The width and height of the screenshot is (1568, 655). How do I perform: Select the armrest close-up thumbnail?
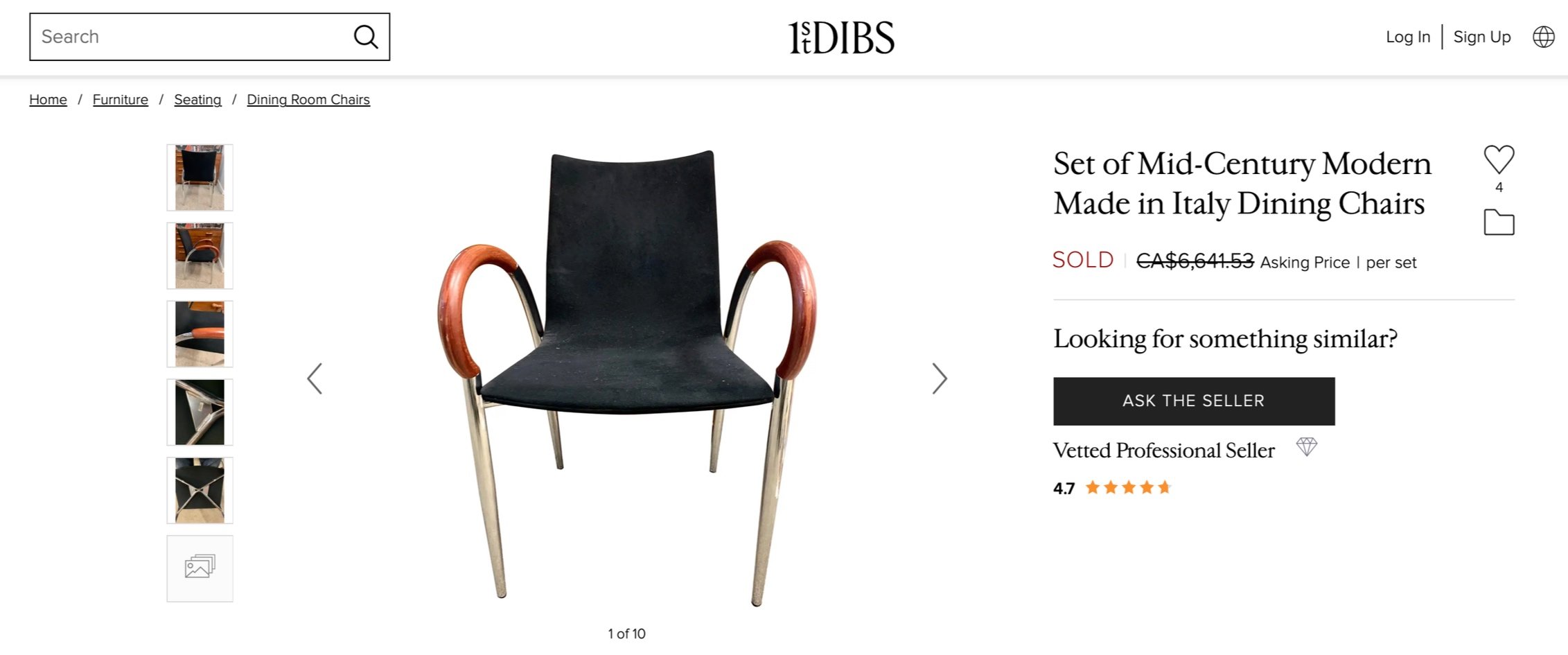200,334
